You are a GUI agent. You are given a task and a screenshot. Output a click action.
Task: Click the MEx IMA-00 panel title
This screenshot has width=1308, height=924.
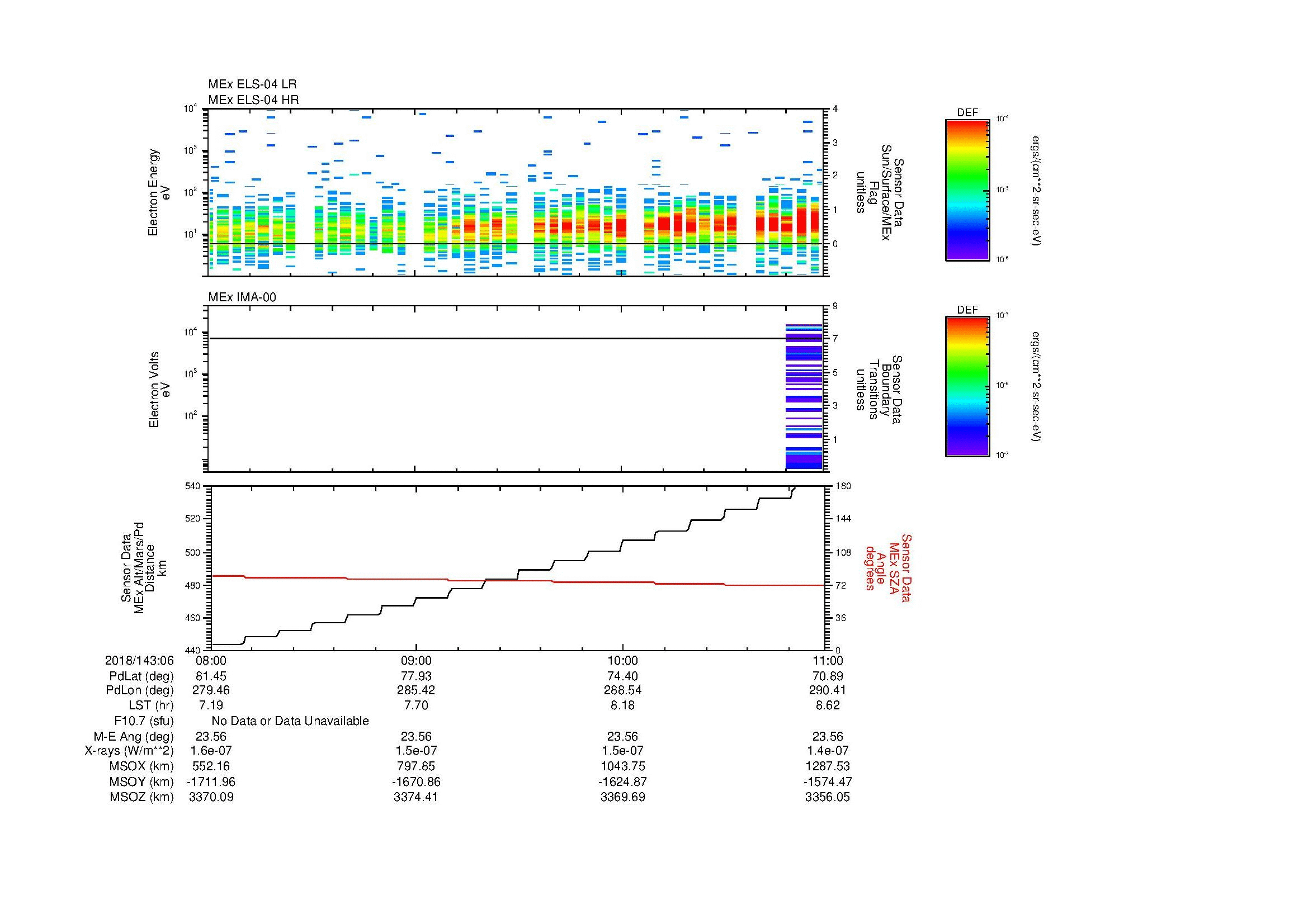click(x=242, y=297)
